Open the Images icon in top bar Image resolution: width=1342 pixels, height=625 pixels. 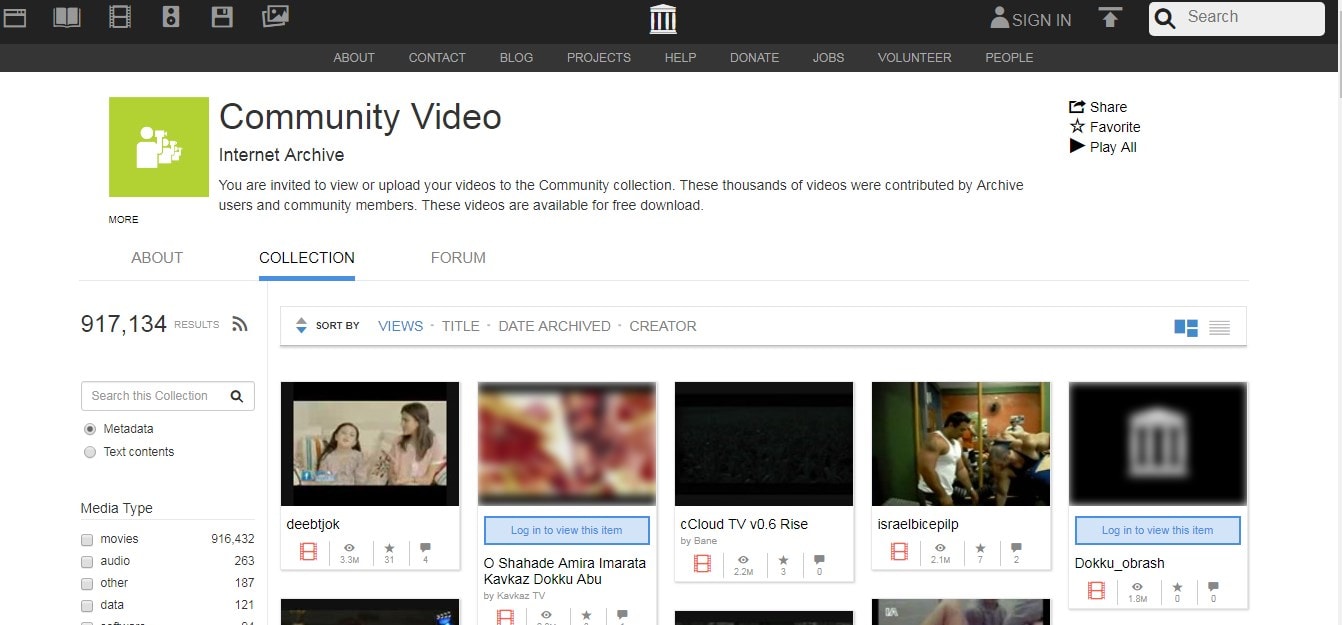[275, 16]
